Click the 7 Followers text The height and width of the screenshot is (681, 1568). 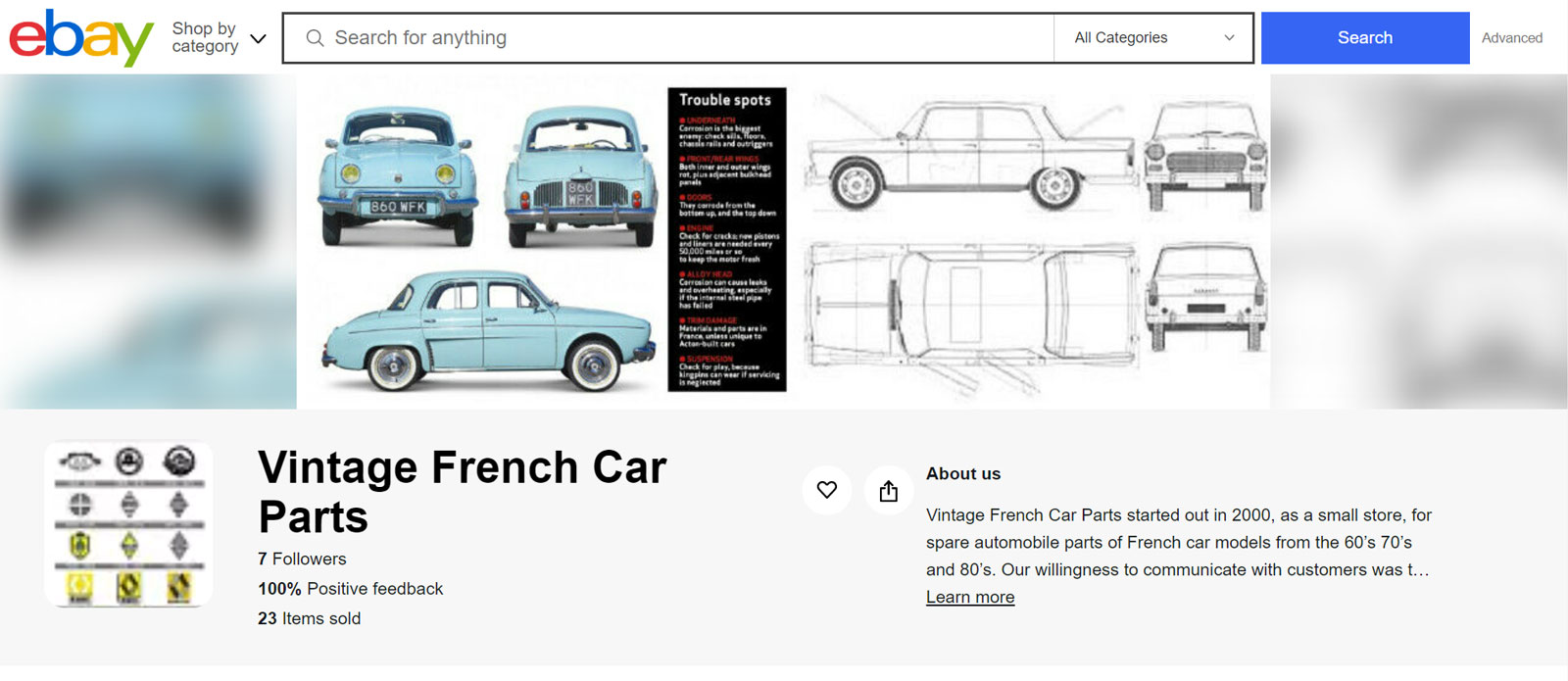click(302, 559)
